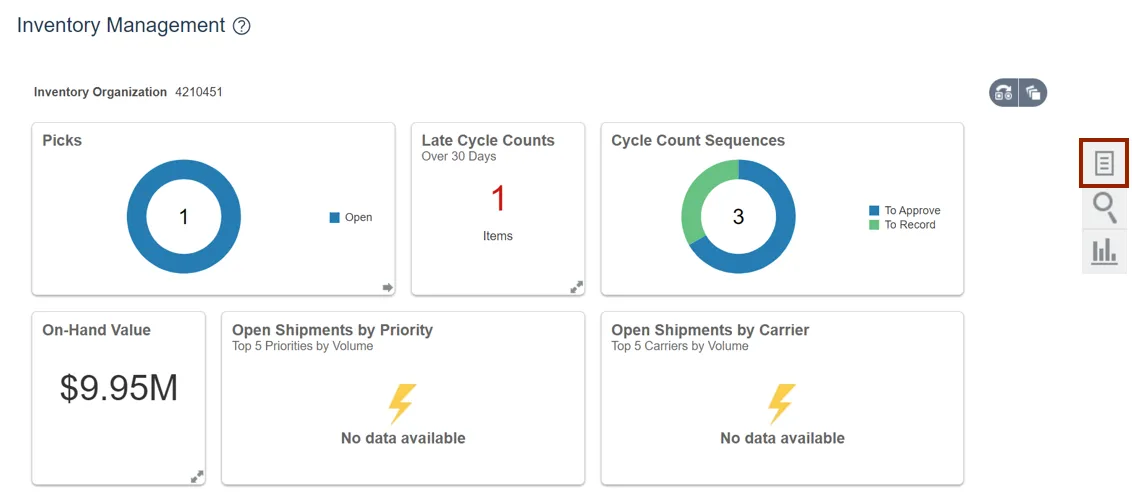Click the red Late Cycle Counts number
Image resolution: width=1132 pixels, height=496 pixels.
pos(498,199)
